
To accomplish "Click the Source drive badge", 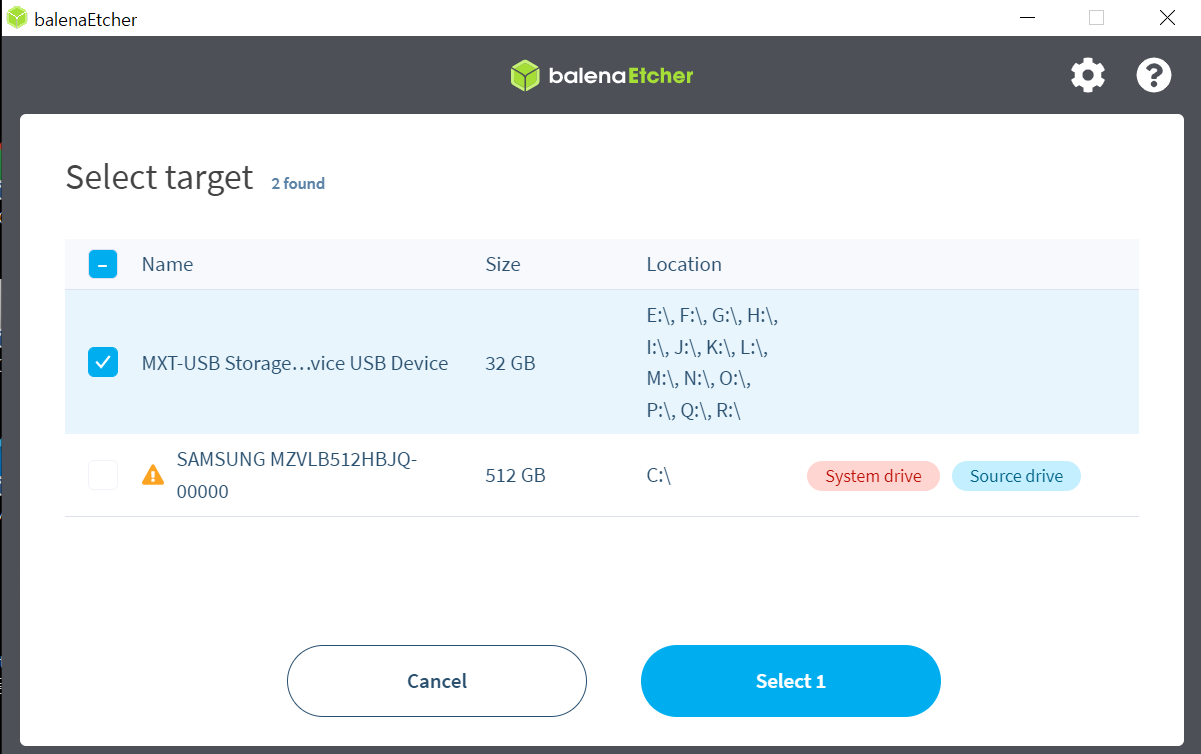I will tap(1016, 476).
